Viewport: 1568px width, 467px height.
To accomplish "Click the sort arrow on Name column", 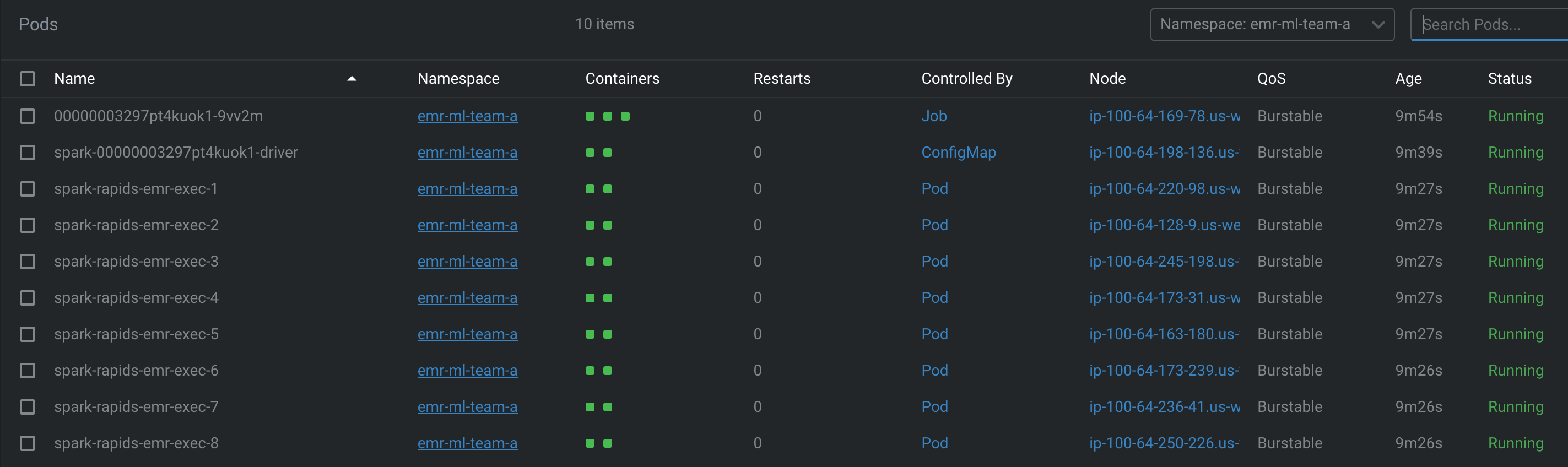I will click(351, 78).
